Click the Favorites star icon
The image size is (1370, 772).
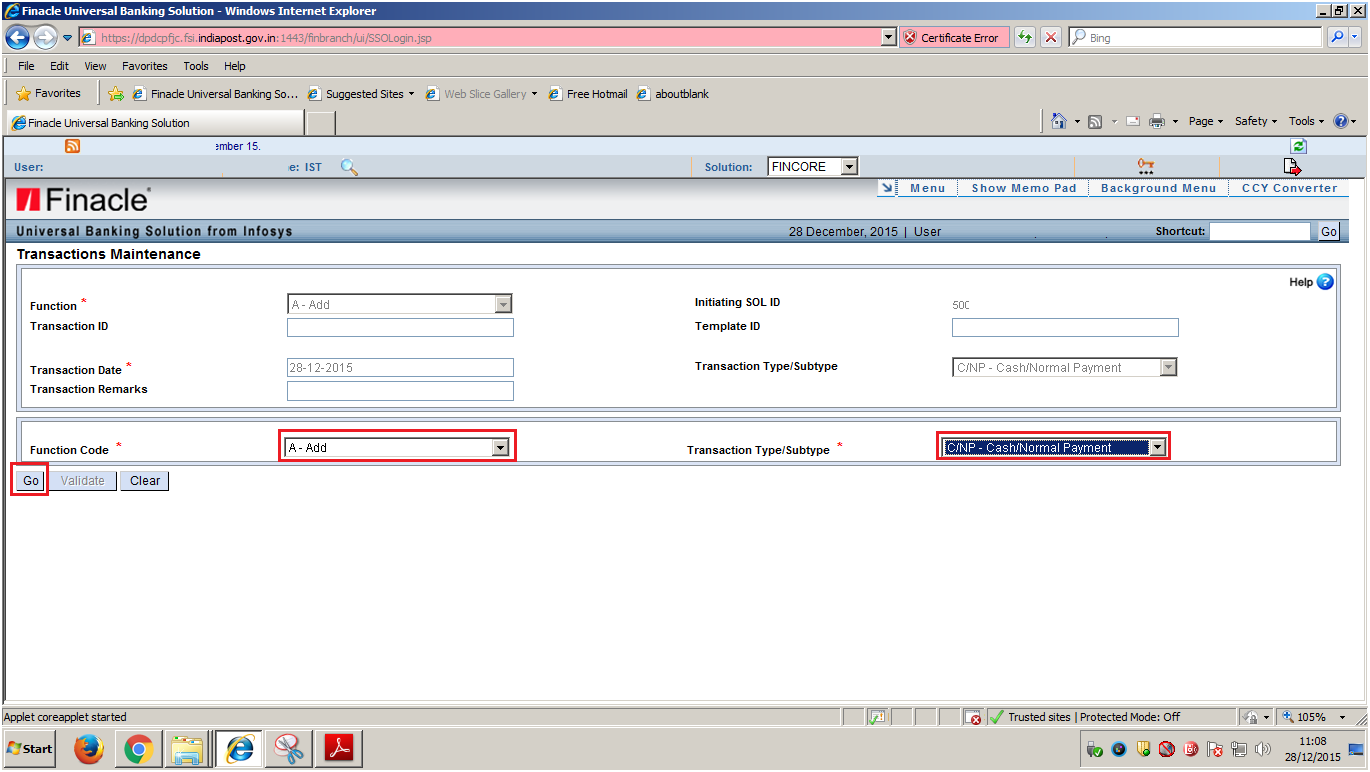(x=24, y=93)
